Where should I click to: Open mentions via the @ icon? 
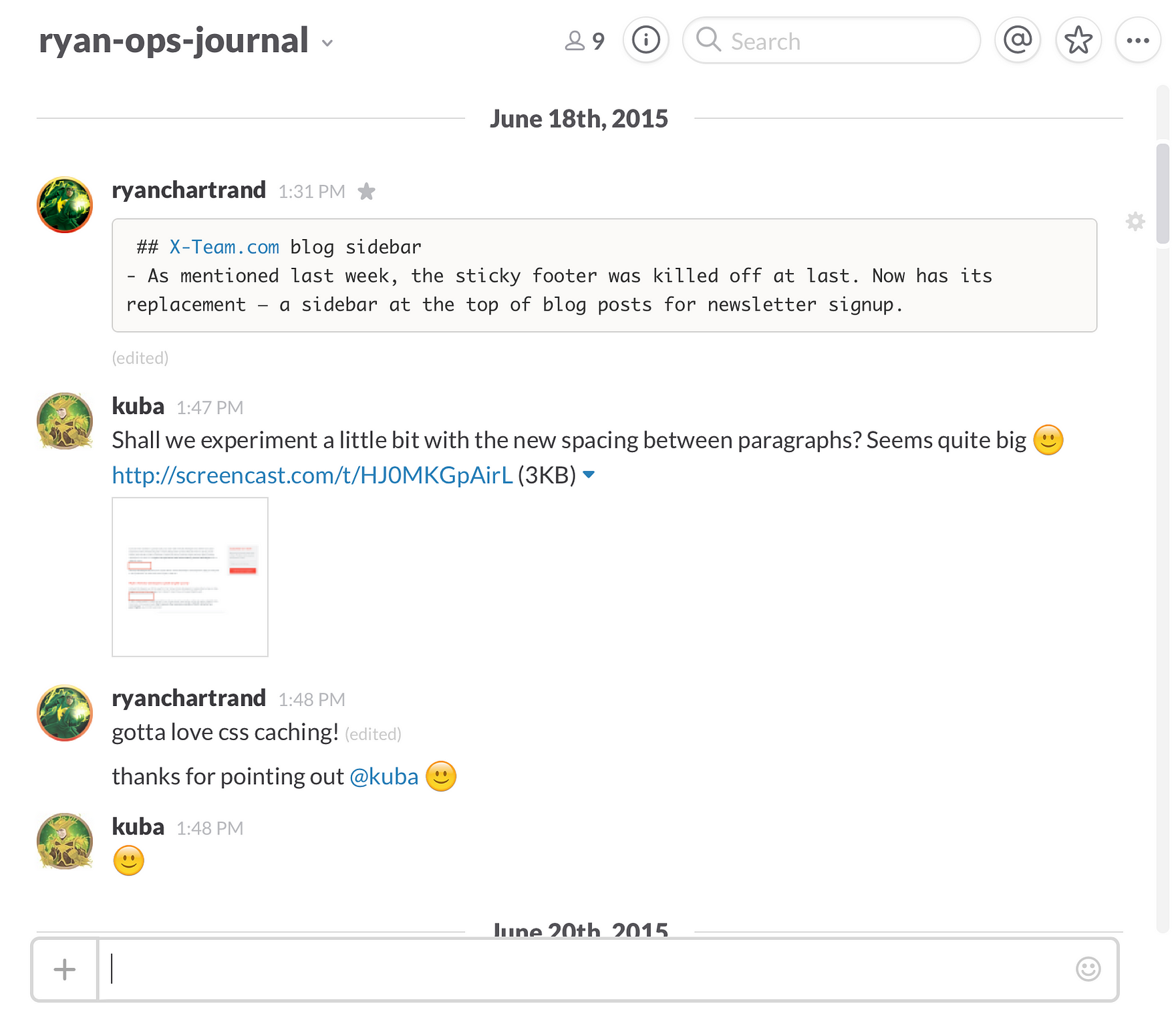click(1017, 41)
